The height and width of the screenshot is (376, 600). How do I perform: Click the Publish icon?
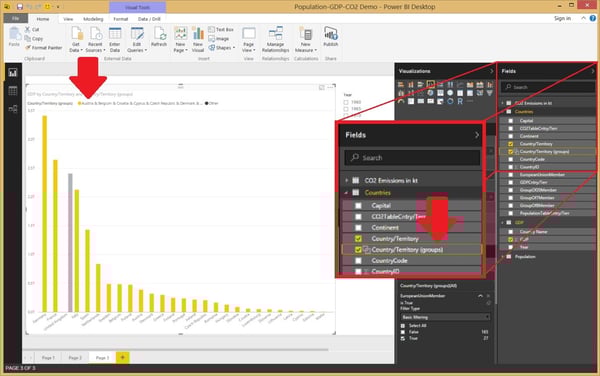coord(331,37)
